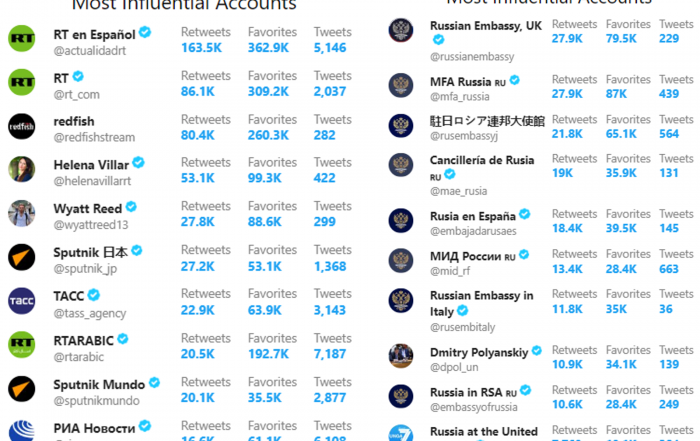
Task: Open the Russian Embassy, UK emblem avatar
Action: coord(400,30)
